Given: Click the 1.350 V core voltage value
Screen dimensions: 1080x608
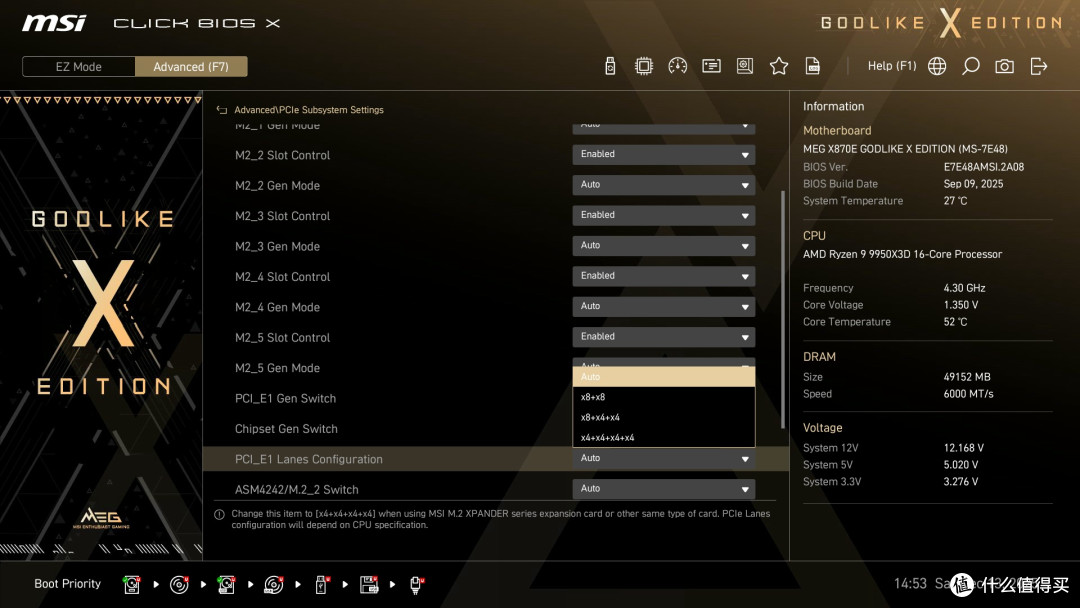Looking at the screenshot, I should tap(961, 304).
